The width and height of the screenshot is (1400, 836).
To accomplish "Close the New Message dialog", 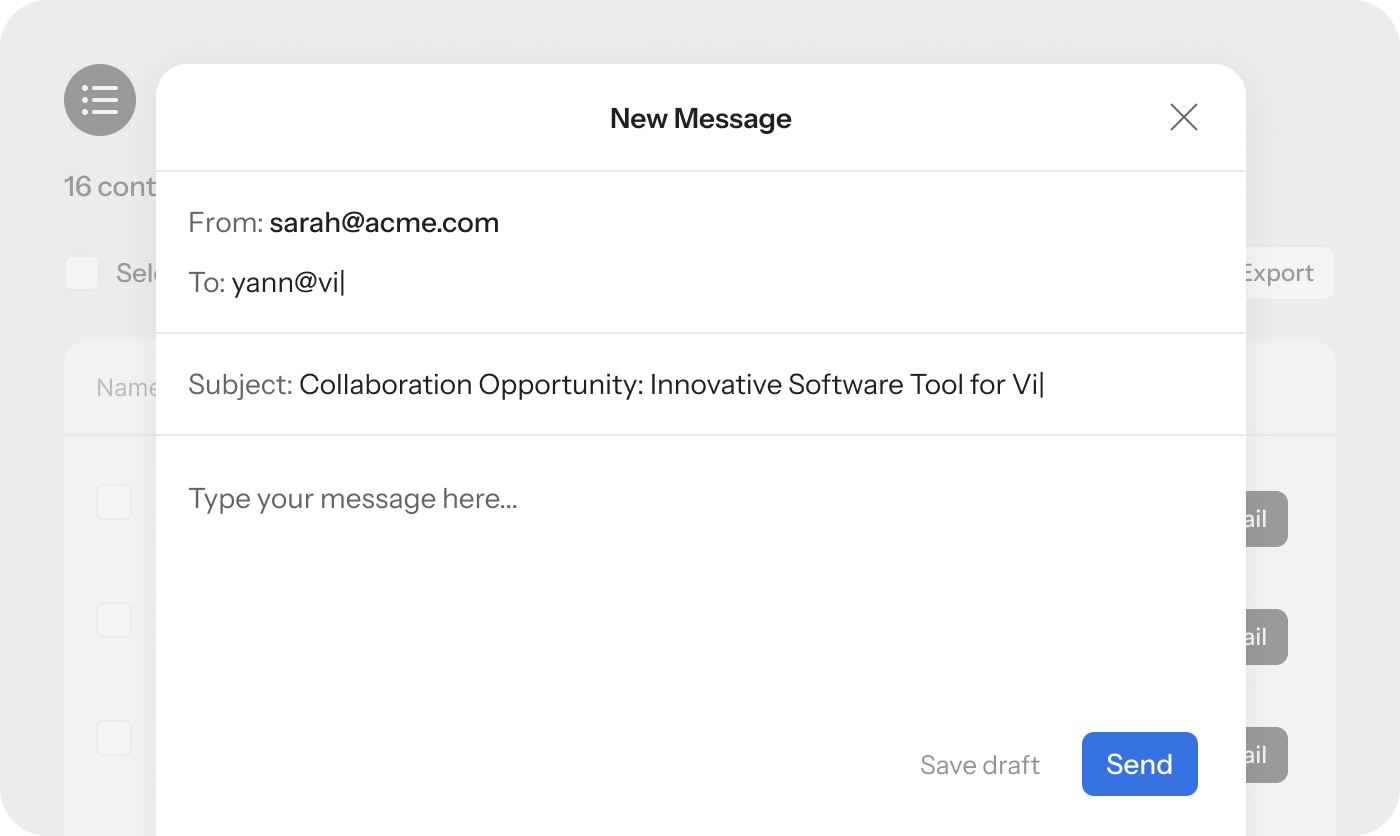I will (x=1184, y=118).
